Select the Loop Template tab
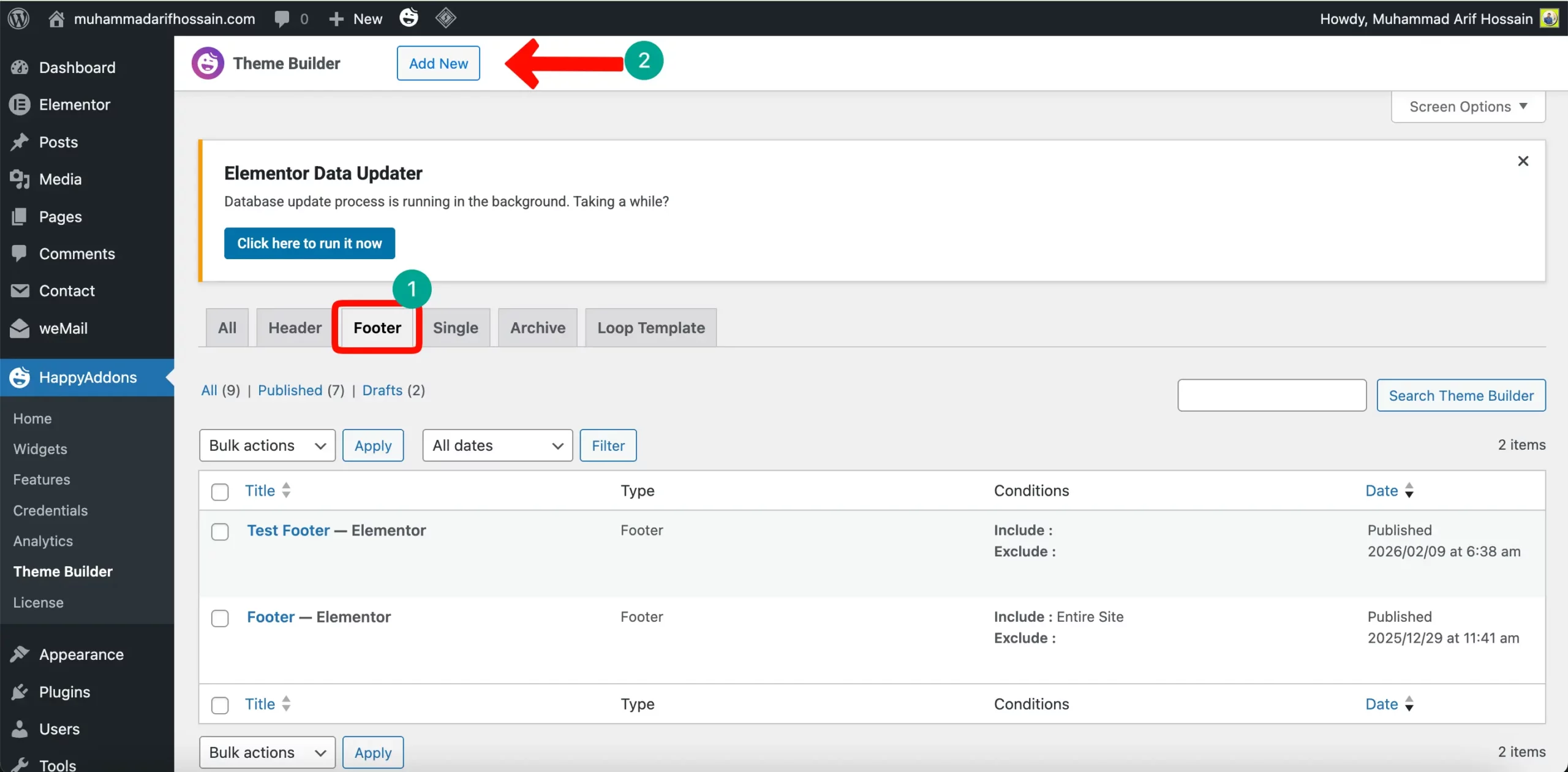The width and height of the screenshot is (1568, 772). click(x=650, y=328)
